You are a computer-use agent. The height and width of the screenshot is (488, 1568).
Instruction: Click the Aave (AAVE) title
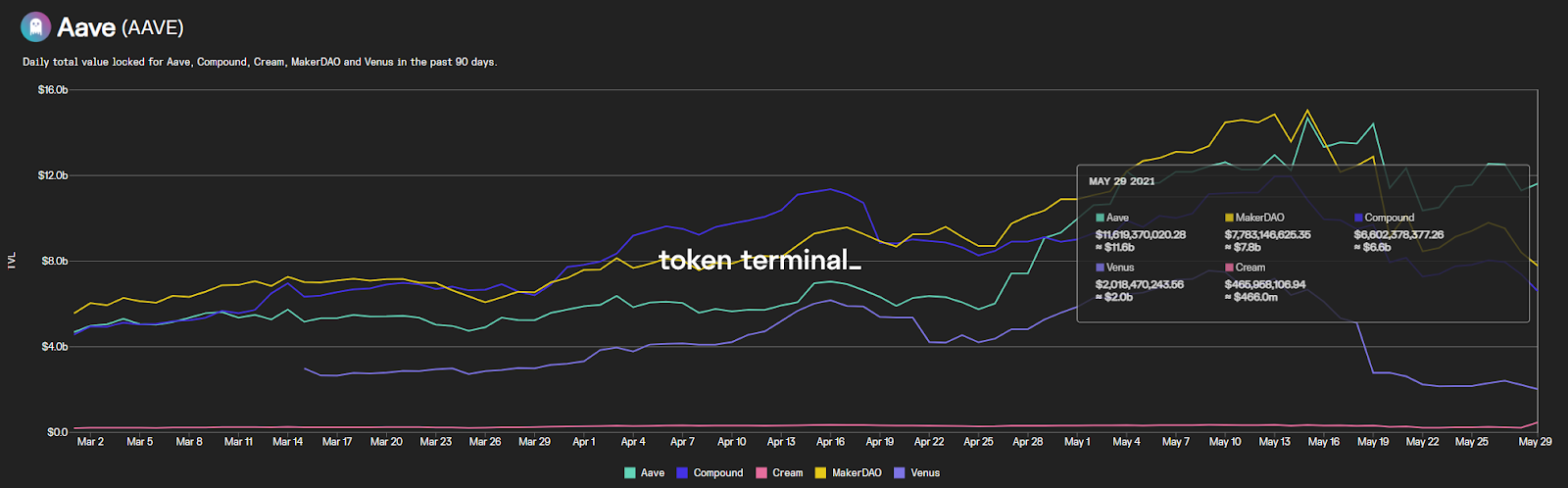point(121,27)
